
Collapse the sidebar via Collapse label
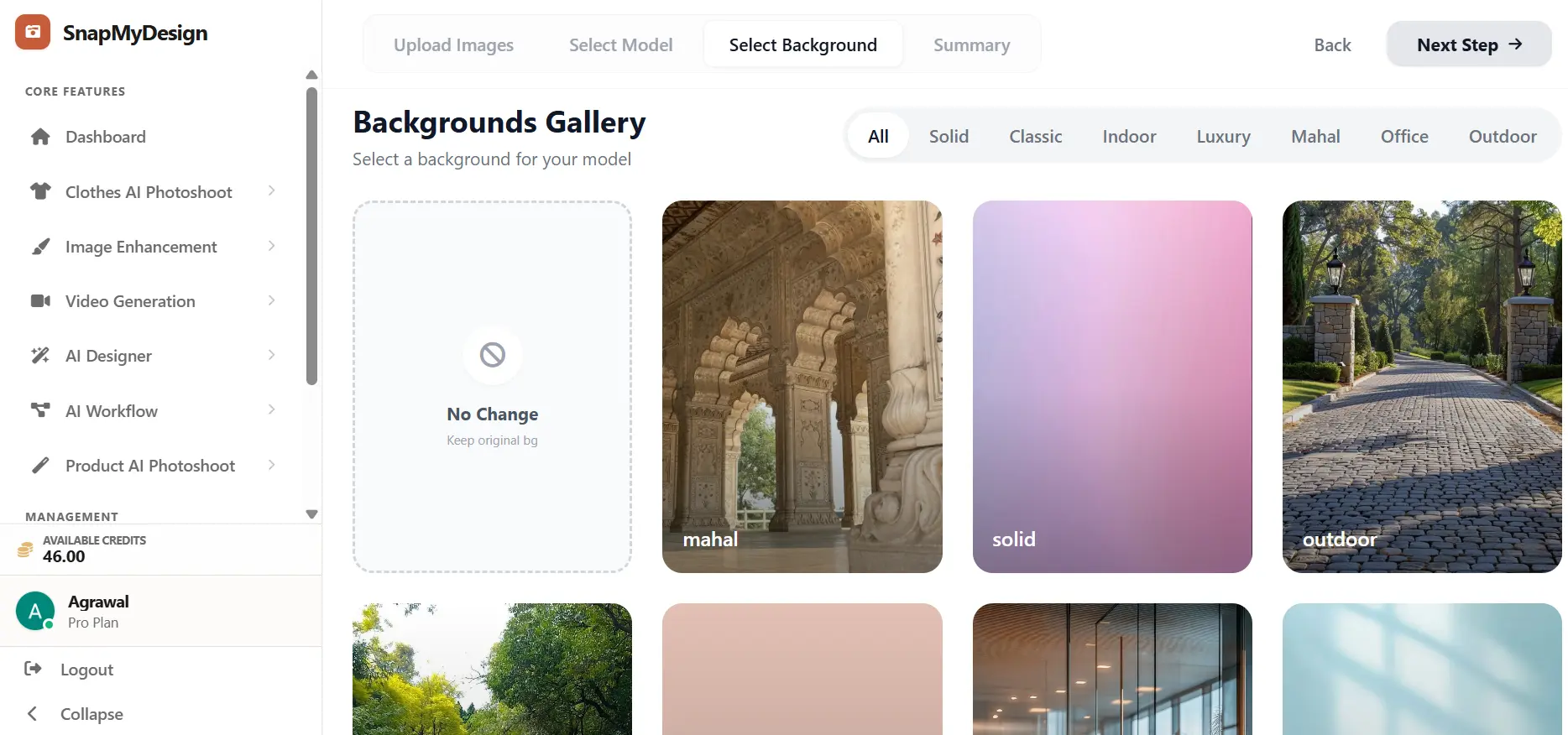[x=91, y=714]
